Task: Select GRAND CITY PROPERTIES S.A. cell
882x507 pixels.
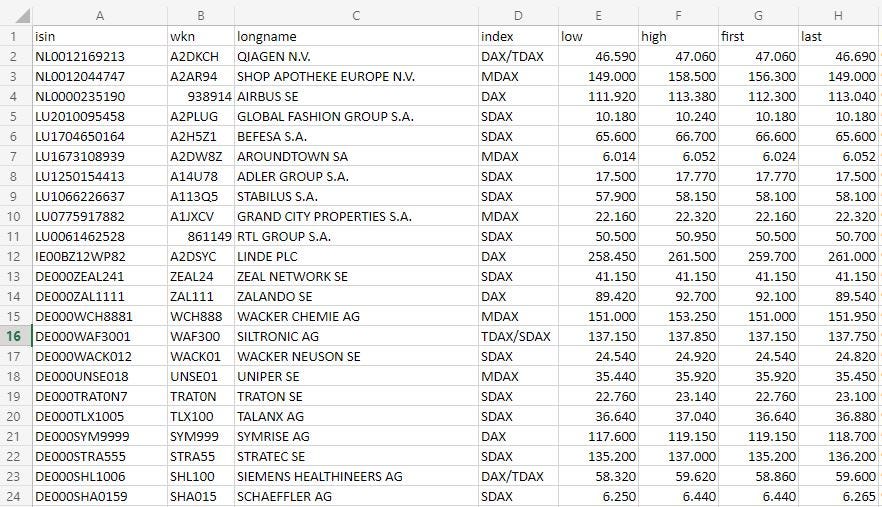Action: click(x=356, y=216)
